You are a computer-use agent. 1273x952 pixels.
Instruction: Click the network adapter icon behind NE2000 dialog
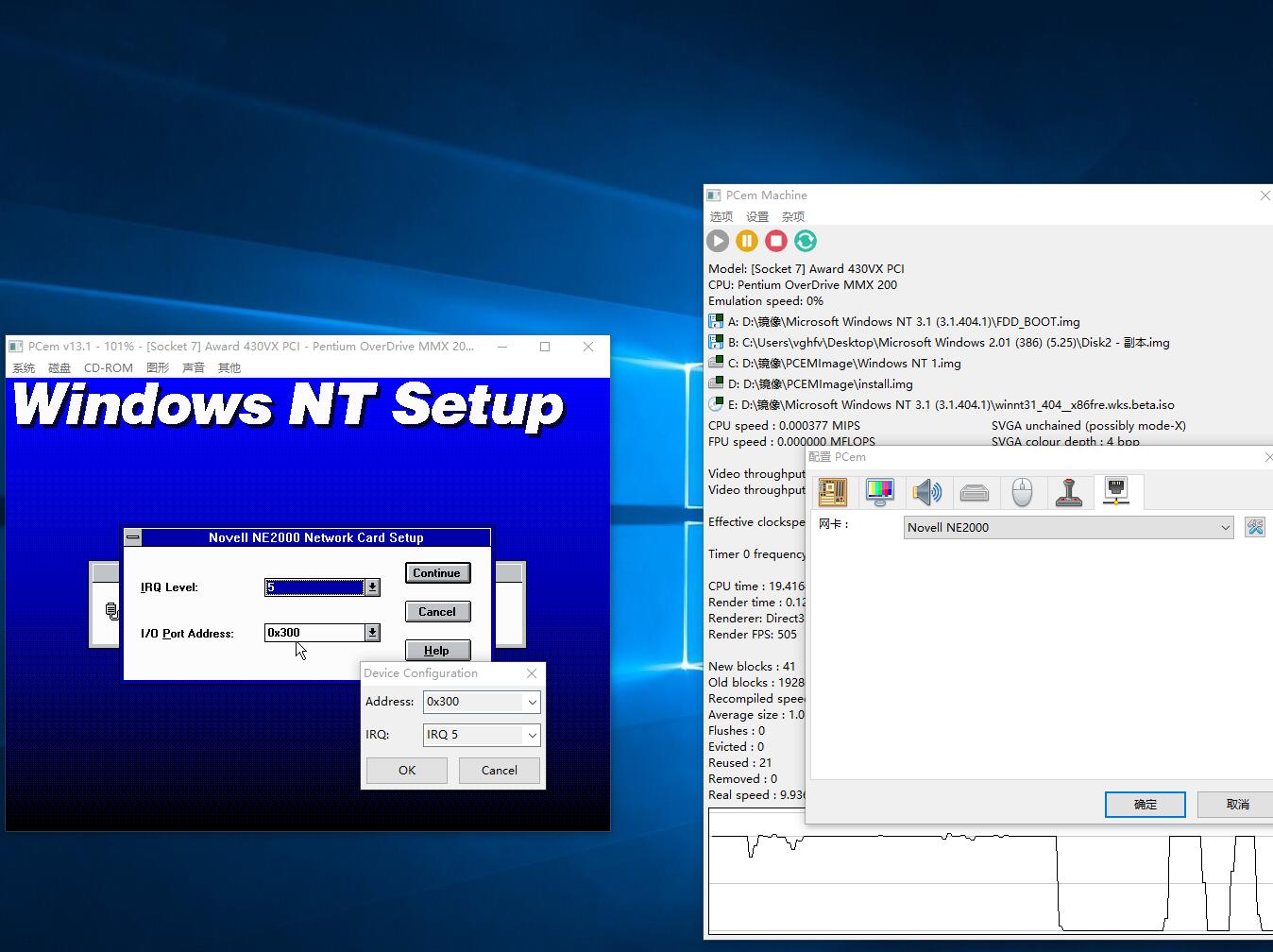click(112, 611)
